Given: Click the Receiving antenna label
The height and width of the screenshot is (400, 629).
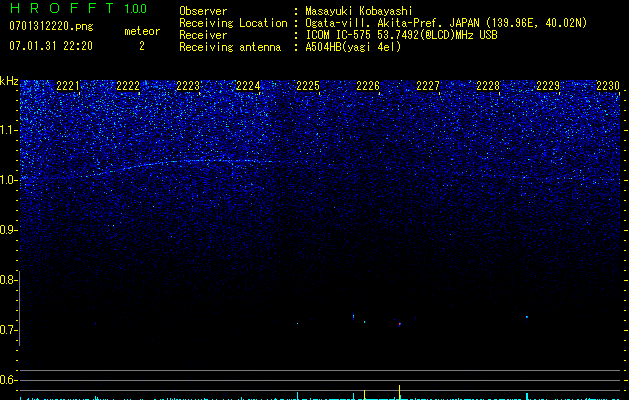Looking at the screenshot, I should click(x=230, y=47).
